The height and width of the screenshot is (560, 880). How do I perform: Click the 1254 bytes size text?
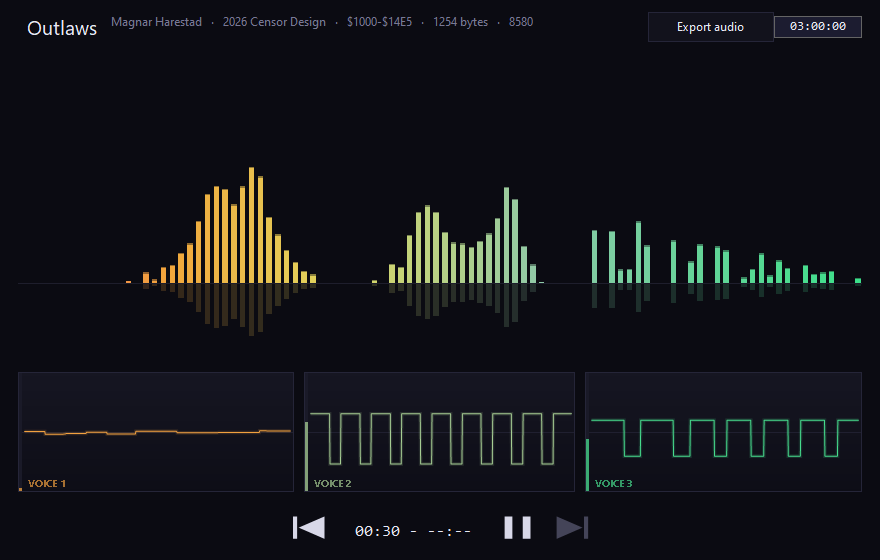[x=460, y=22]
